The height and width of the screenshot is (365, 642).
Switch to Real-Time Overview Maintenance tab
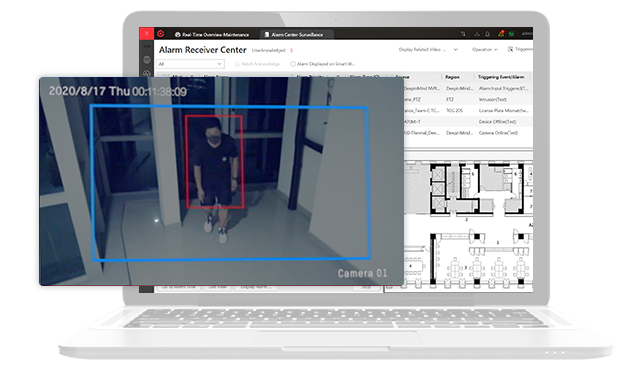212,34
